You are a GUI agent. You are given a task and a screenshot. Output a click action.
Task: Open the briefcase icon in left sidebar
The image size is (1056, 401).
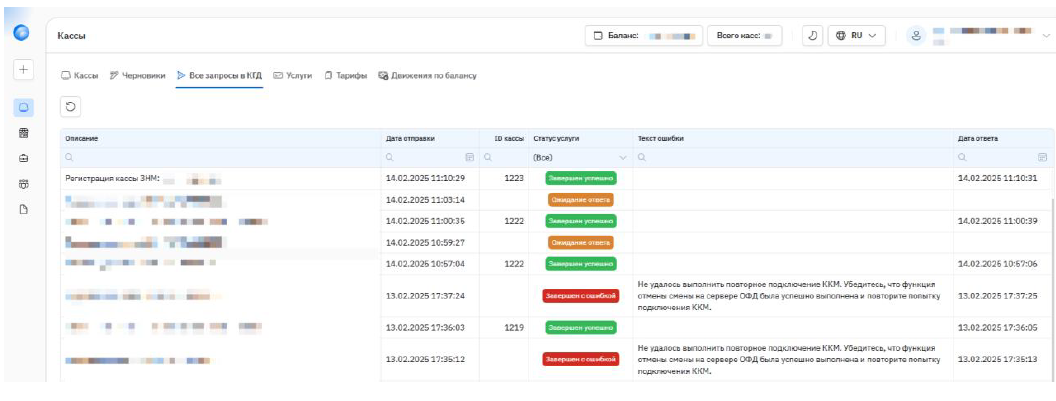[24, 158]
